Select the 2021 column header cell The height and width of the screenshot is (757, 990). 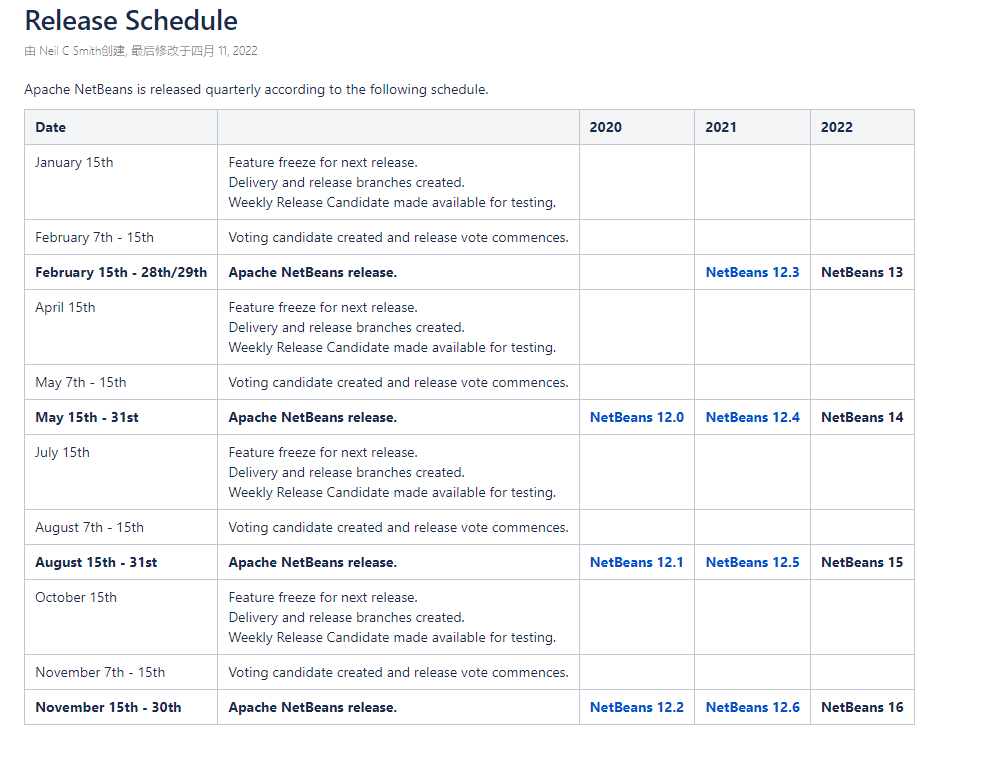[x=721, y=127]
